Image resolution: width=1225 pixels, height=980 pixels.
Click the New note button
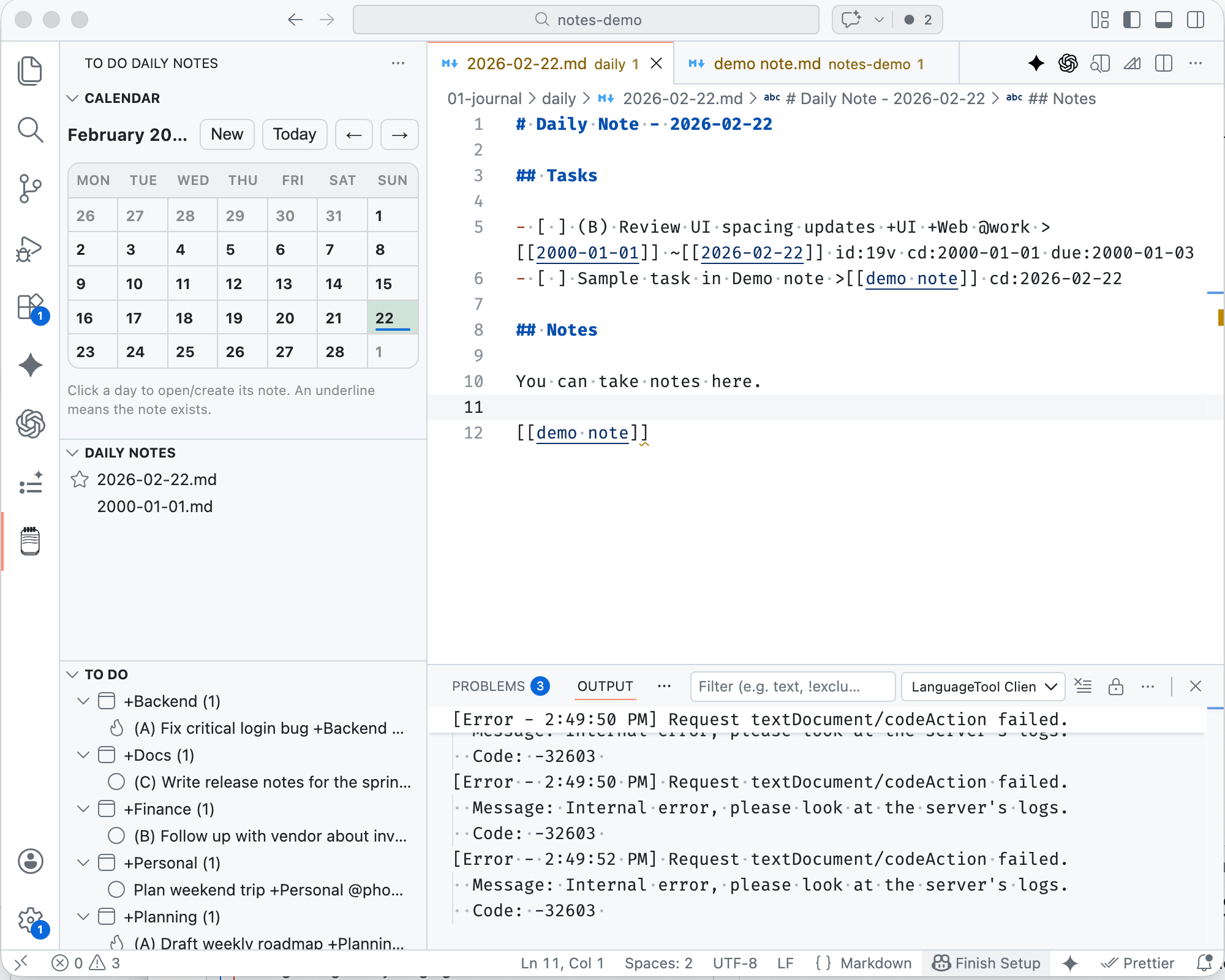pos(227,134)
